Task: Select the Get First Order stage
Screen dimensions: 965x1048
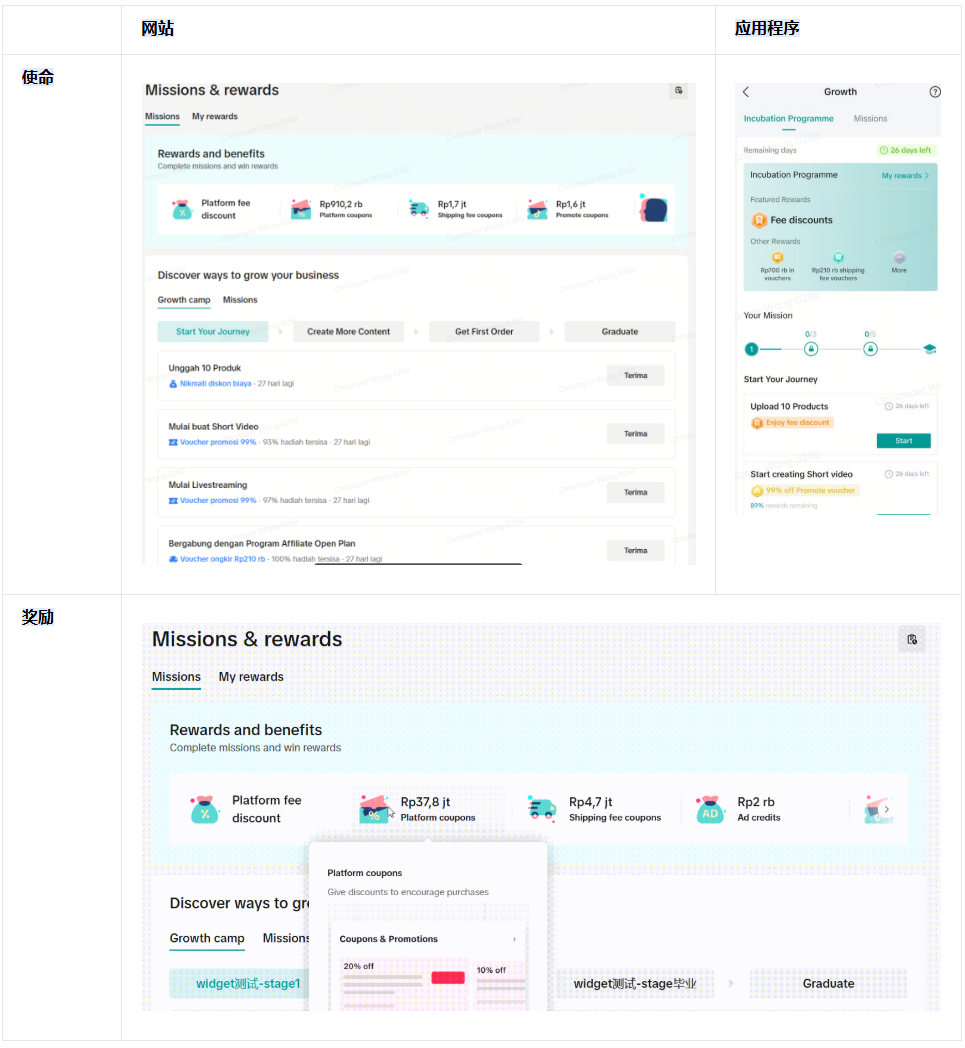Action: (484, 332)
